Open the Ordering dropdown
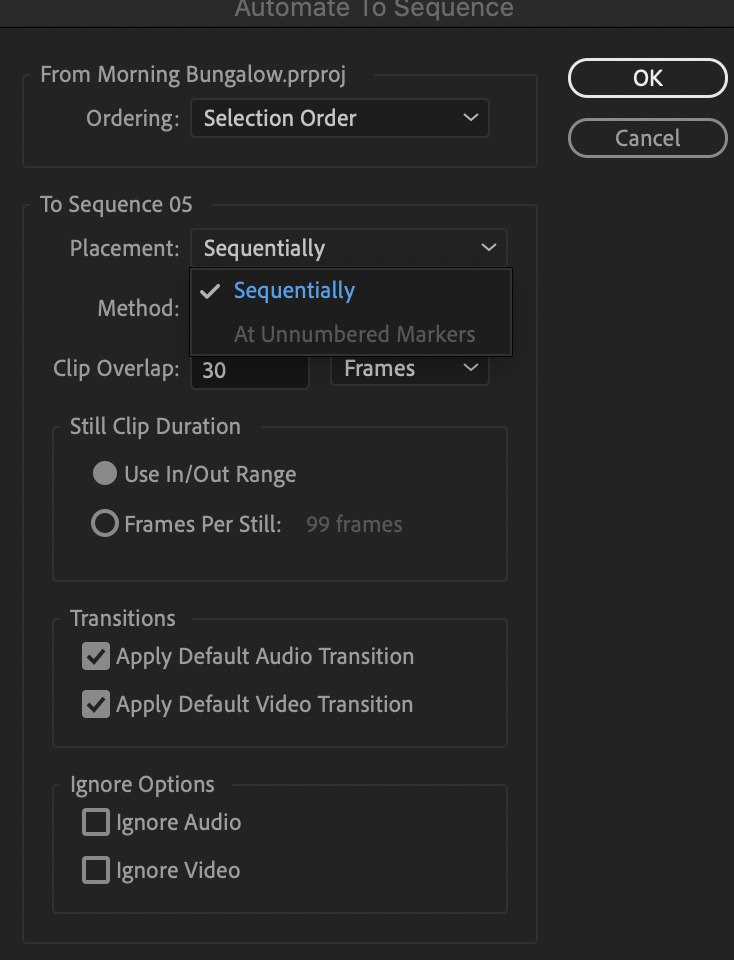Screen dimensions: 734x960 (x=339, y=118)
